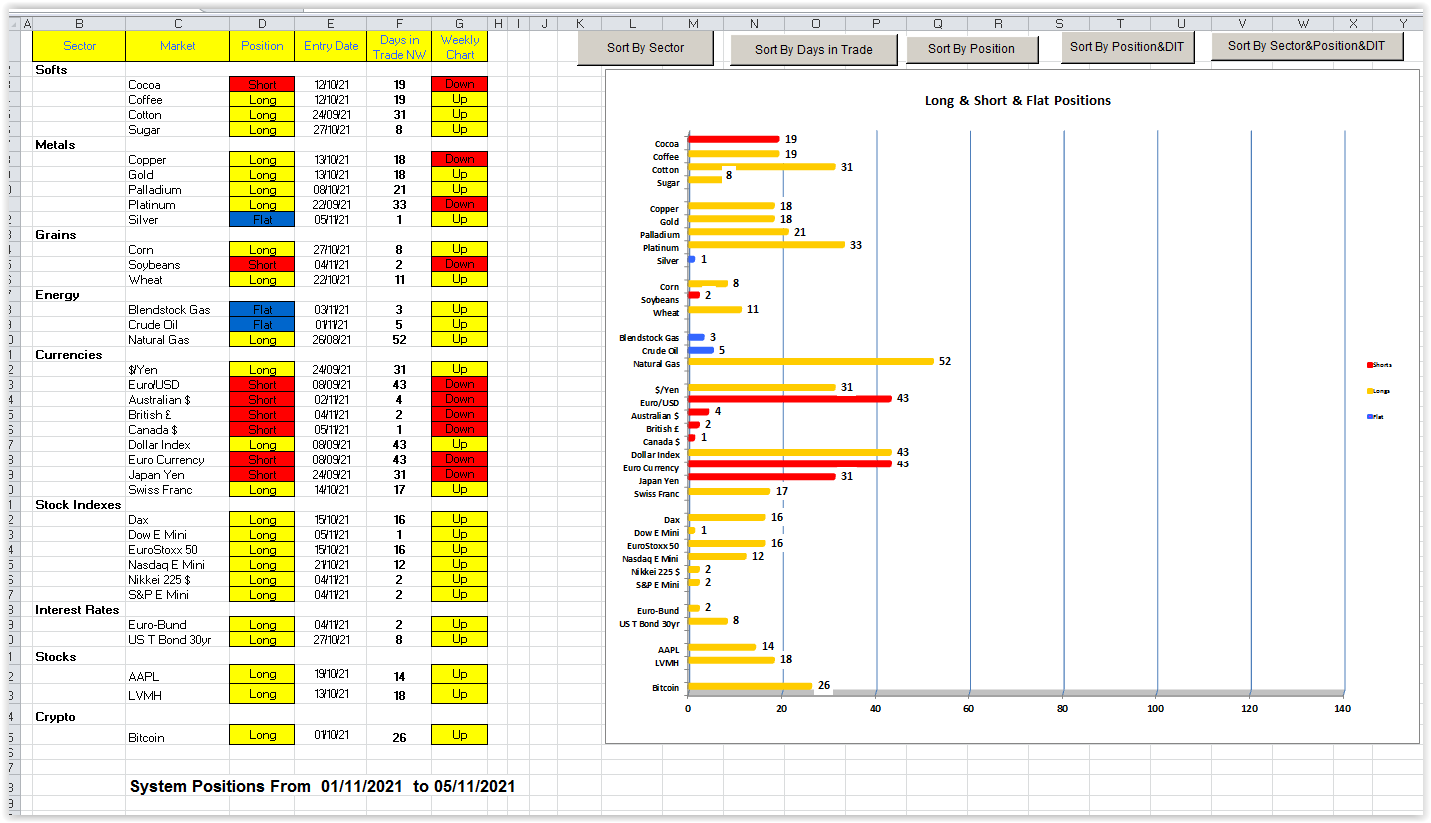Select the Crude Oil market cell
The width and height of the screenshot is (1431, 823).
[178, 325]
